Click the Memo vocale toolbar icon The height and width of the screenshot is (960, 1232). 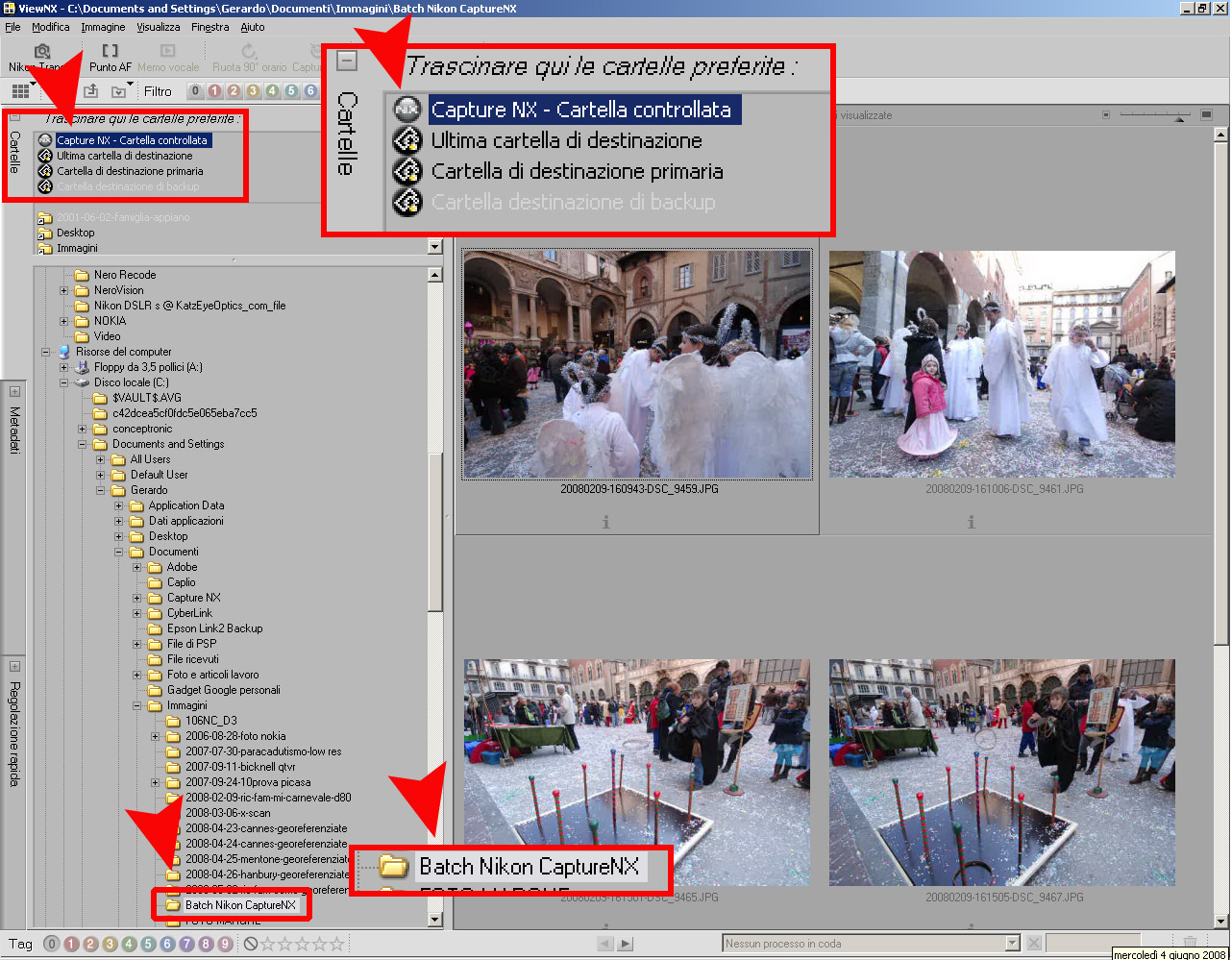pos(168,51)
